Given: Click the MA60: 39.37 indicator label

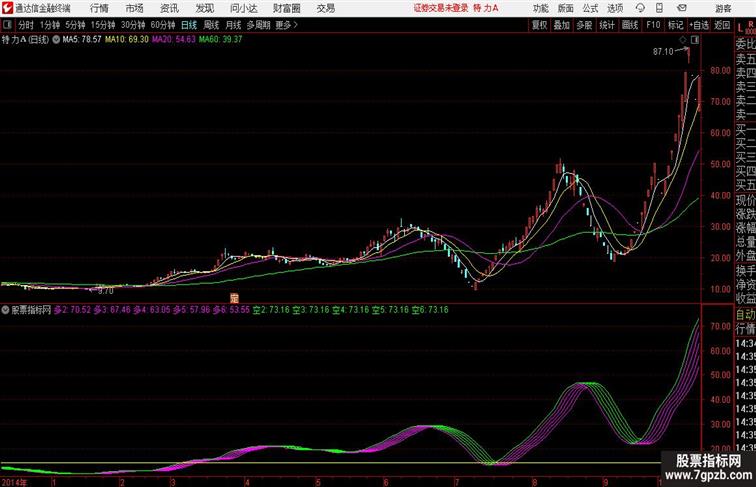Looking at the screenshot, I should 220,40.
